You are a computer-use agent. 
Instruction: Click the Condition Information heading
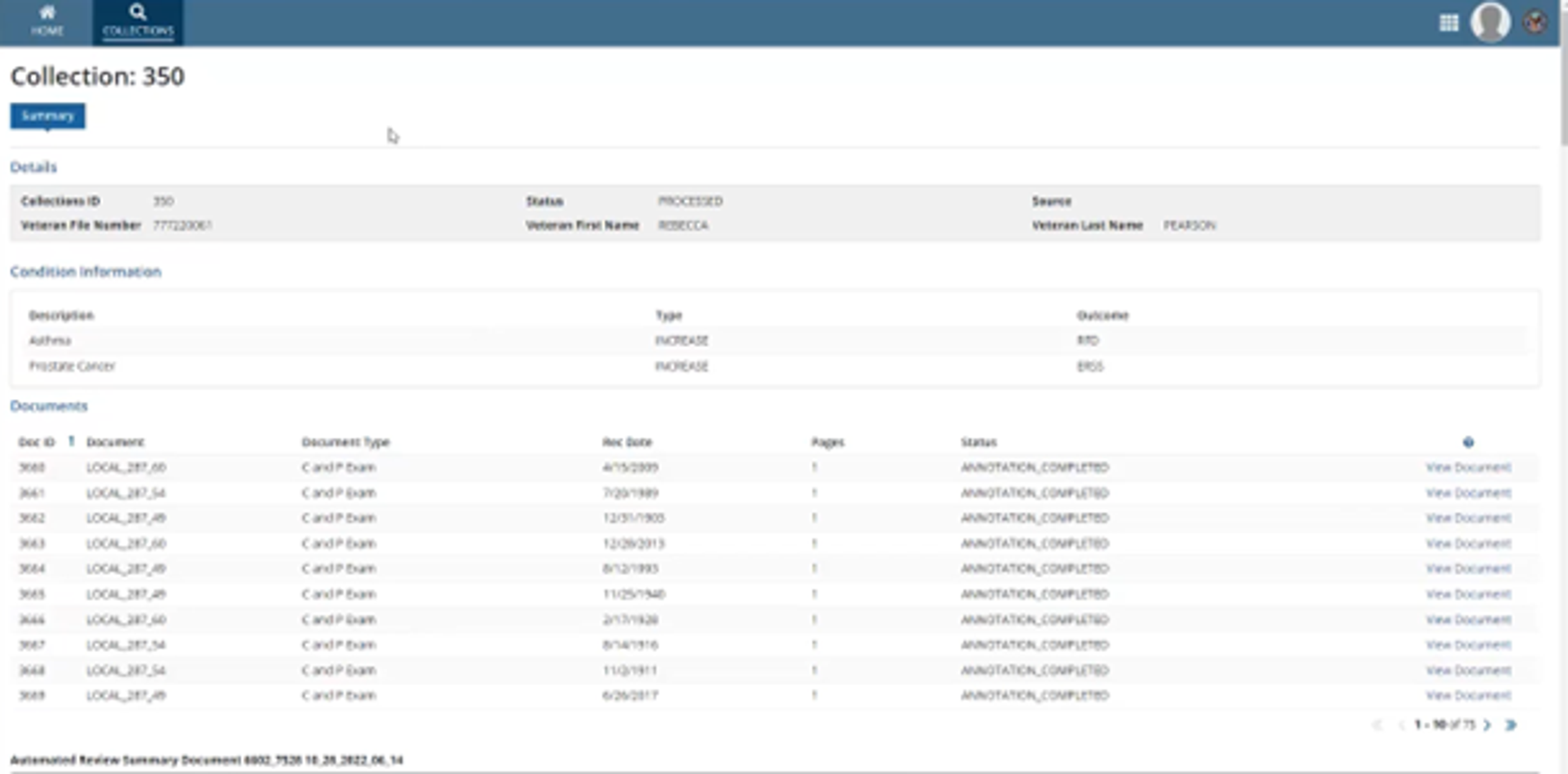[x=86, y=272]
